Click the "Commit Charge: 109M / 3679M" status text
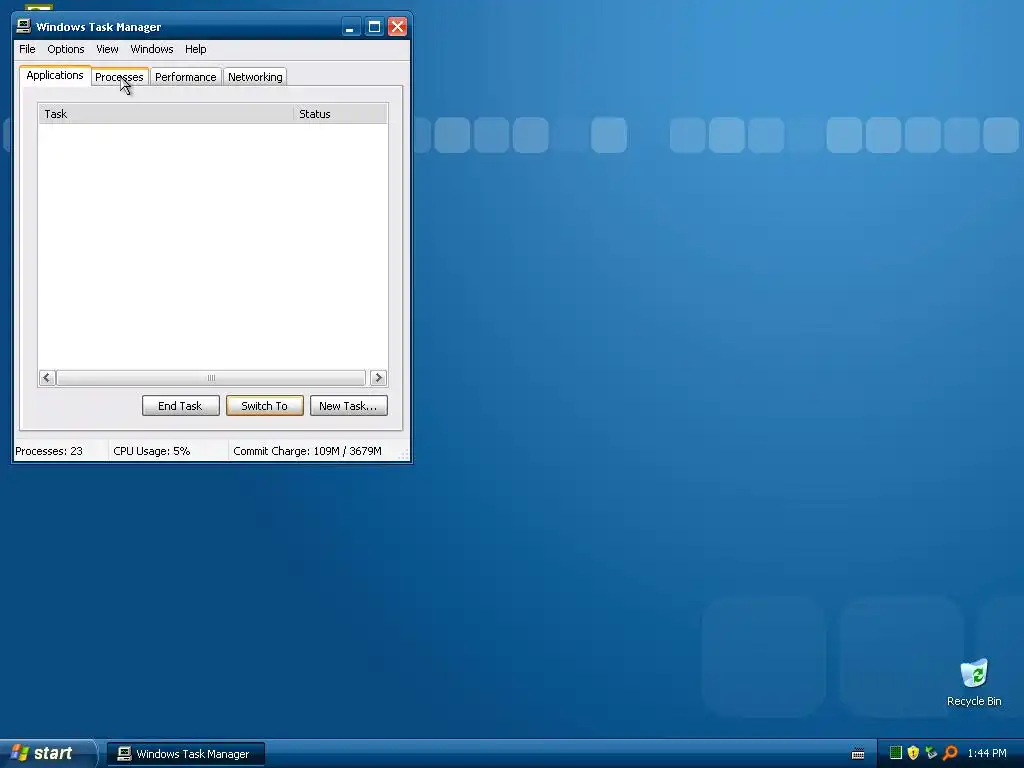 pyautogui.click(x=307, y=451)
